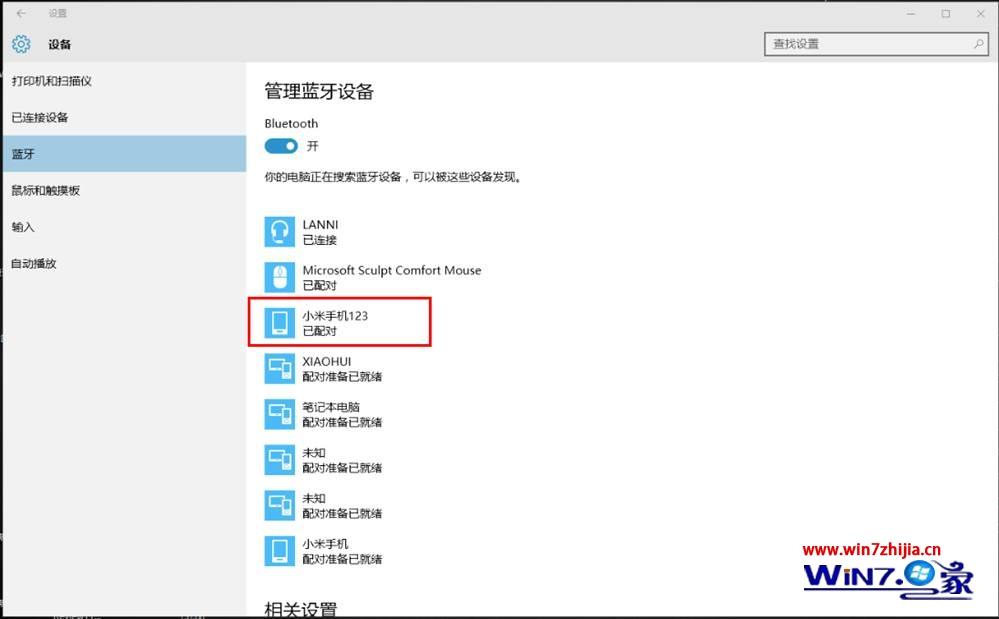Select the XIAOHUI device name
999x619 pixels.
[327, 361]
